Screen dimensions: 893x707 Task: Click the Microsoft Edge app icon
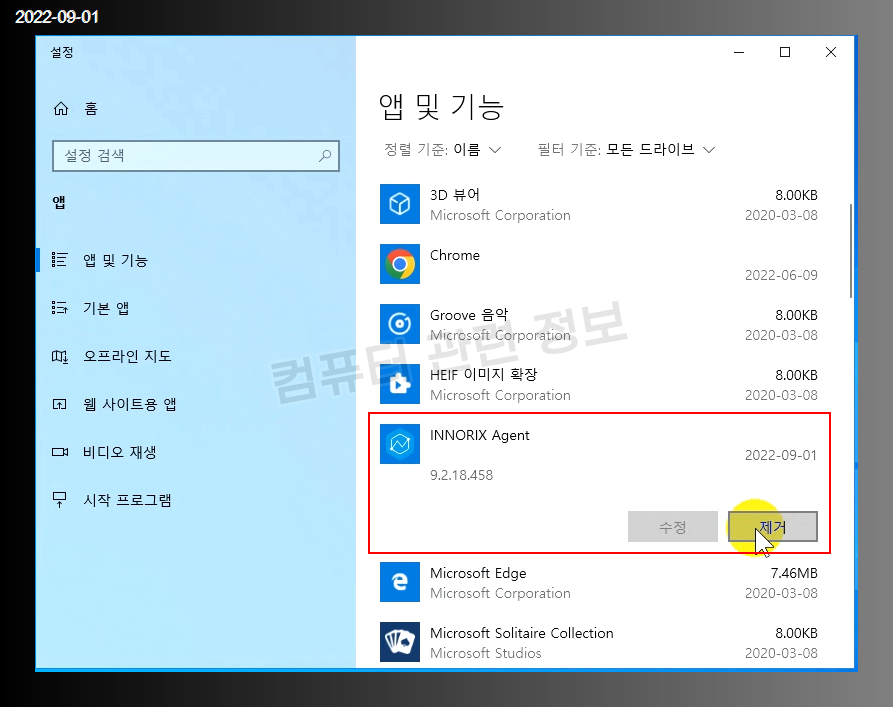[x=400, y=582]
